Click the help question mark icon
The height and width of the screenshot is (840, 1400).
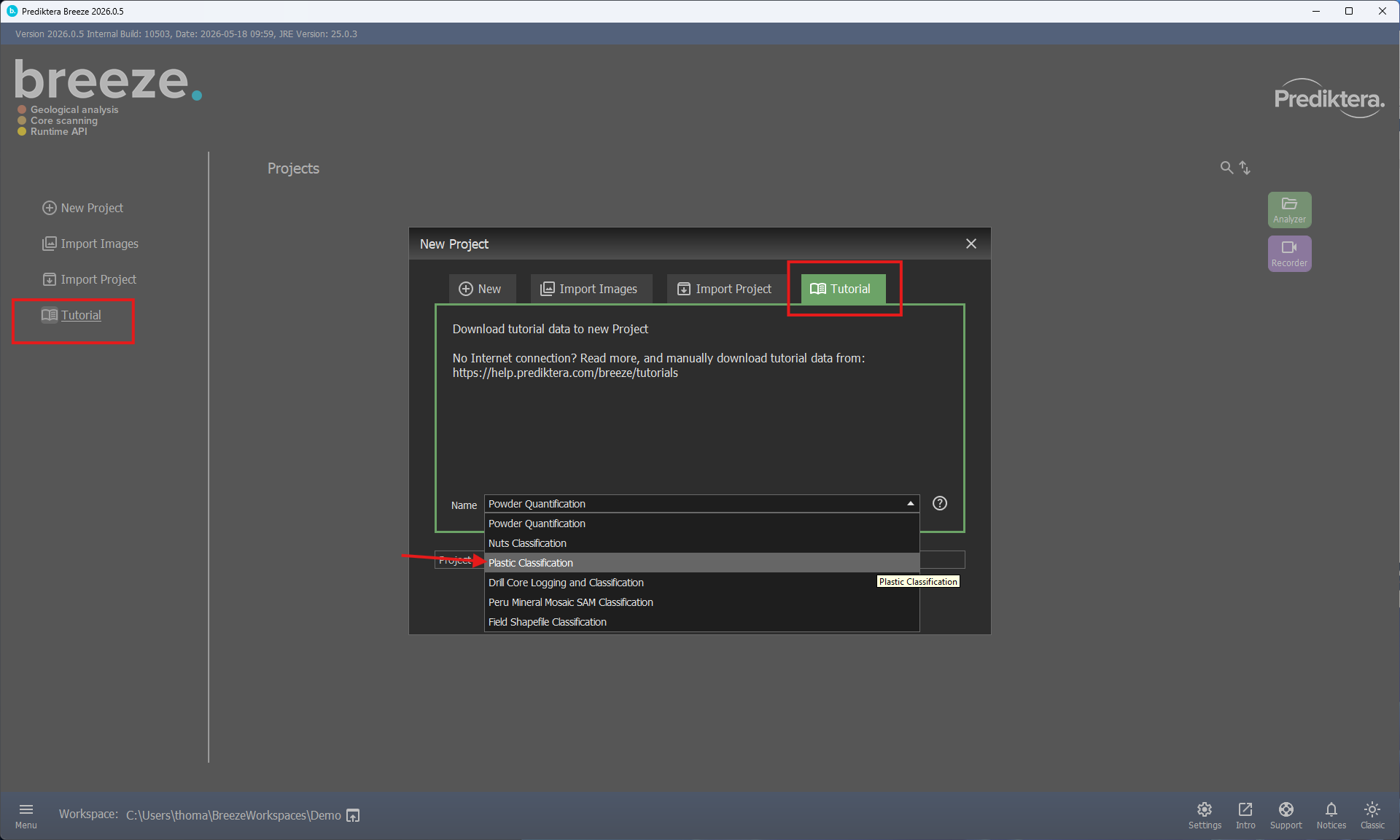[x=940, y=503]
